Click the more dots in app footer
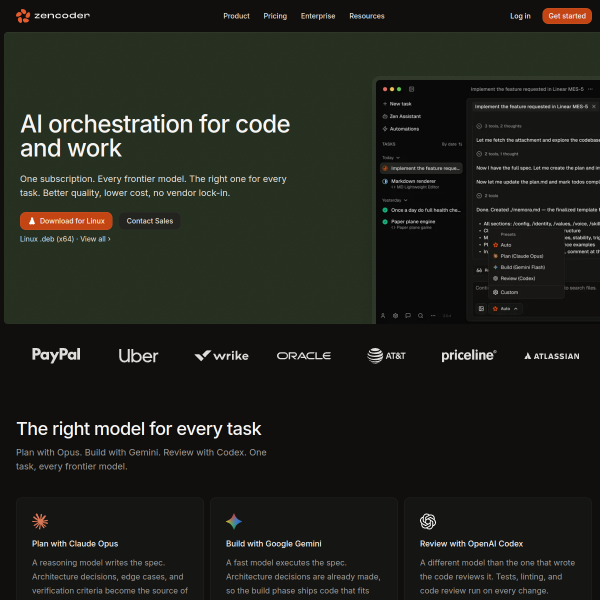 [433, 316]
